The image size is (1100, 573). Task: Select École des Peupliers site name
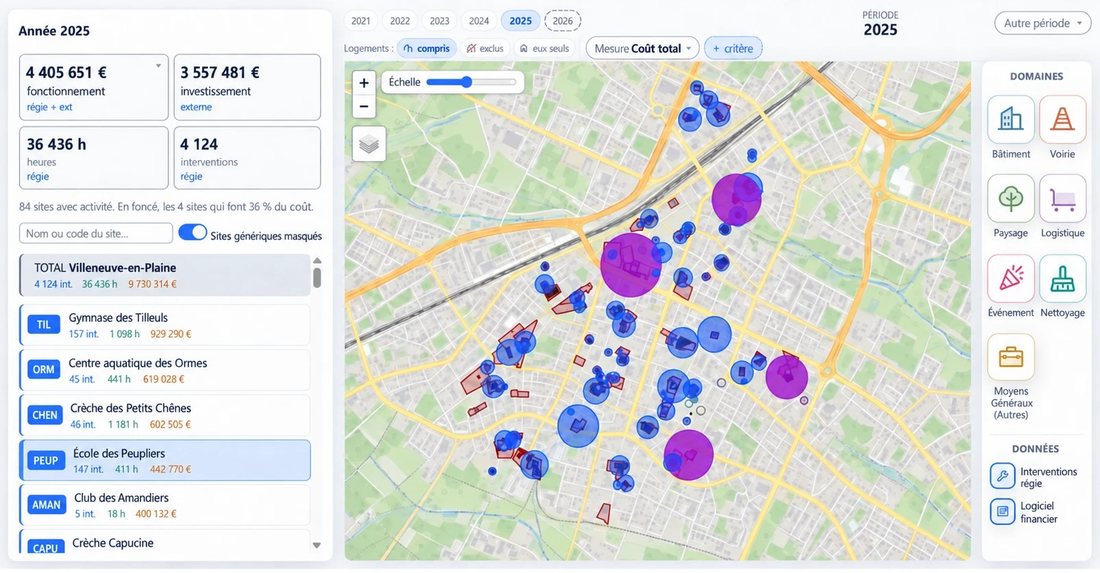tap(119, 454)
